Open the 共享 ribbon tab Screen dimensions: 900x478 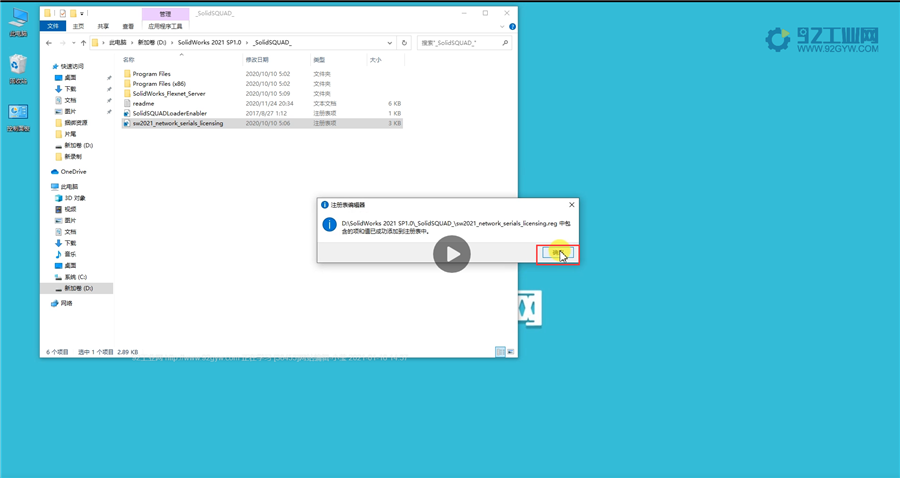click(x=103, y=26)
